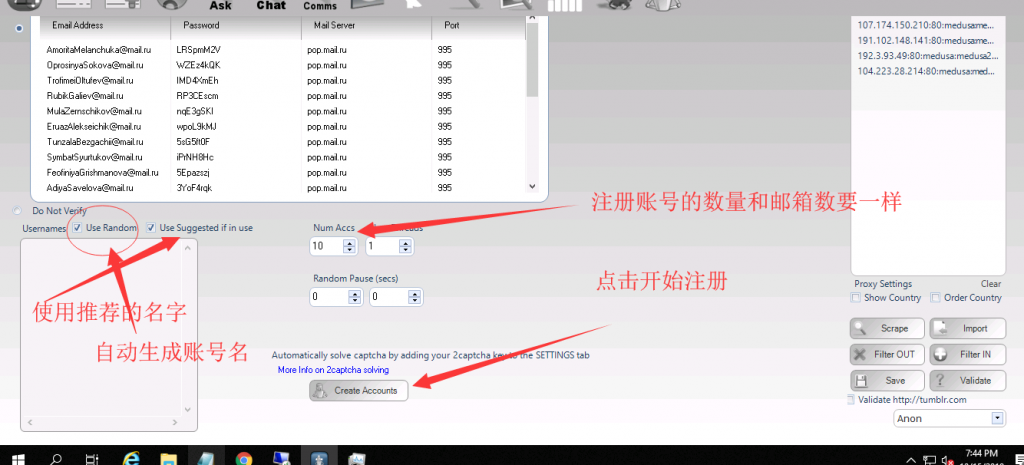This screenshot has height=465, width=1024.
Task: Increase the threads value showing 1
Action: coord(406,243)
